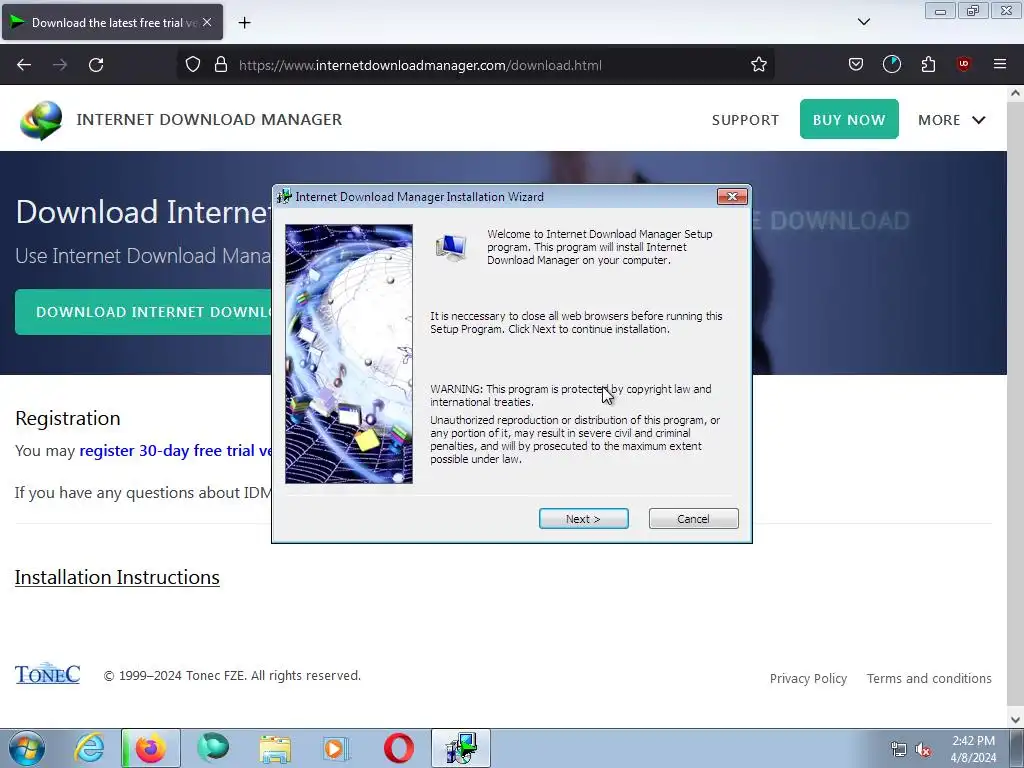This screenshot has height=768, width=1024.
Task: Click Next in the IDM Installation Wizard
Action: pos(583,519)
